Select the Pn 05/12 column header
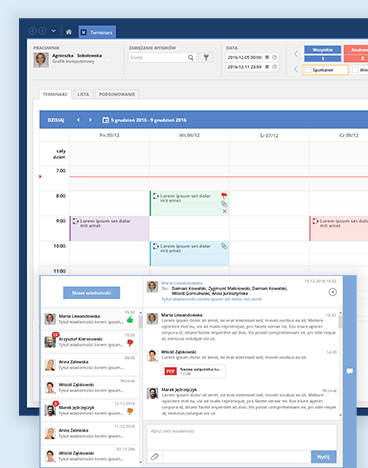The width and height of the screenshot is (368, 468). point(109,135)
